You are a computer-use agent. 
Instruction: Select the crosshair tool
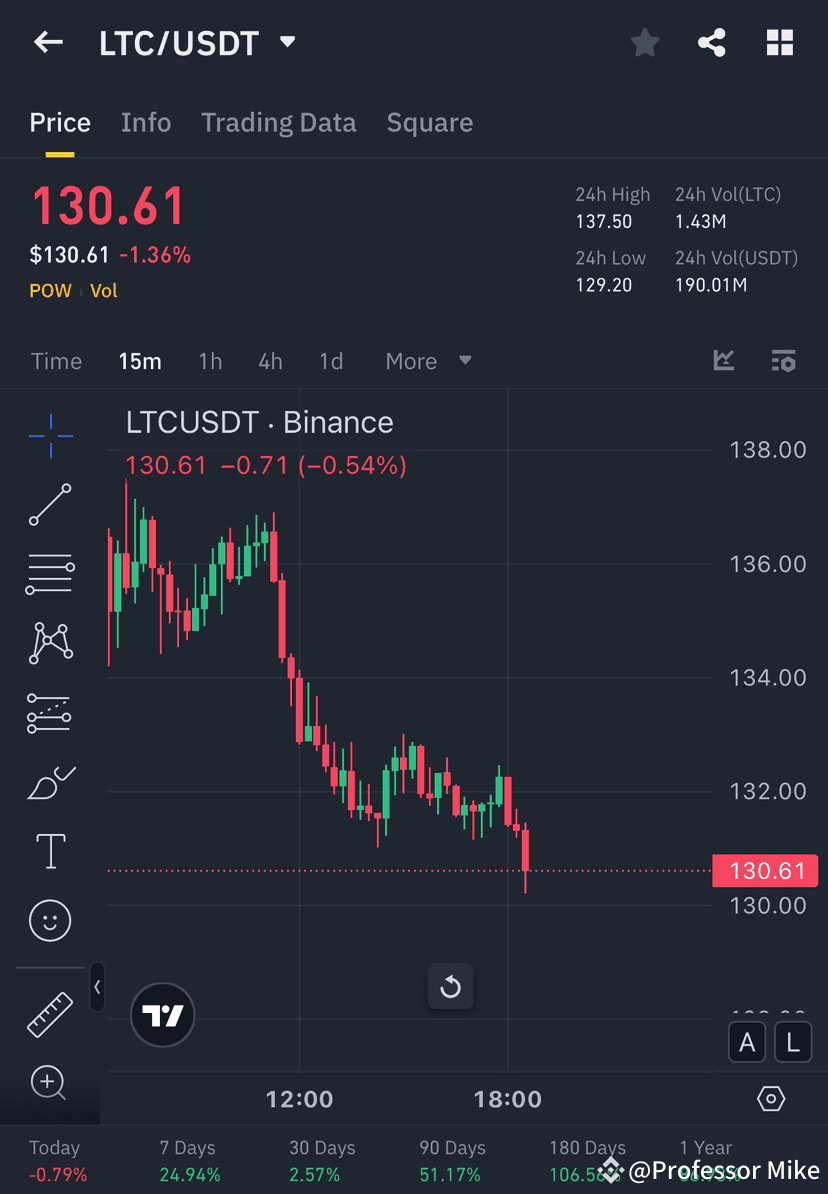click(50, 435)
